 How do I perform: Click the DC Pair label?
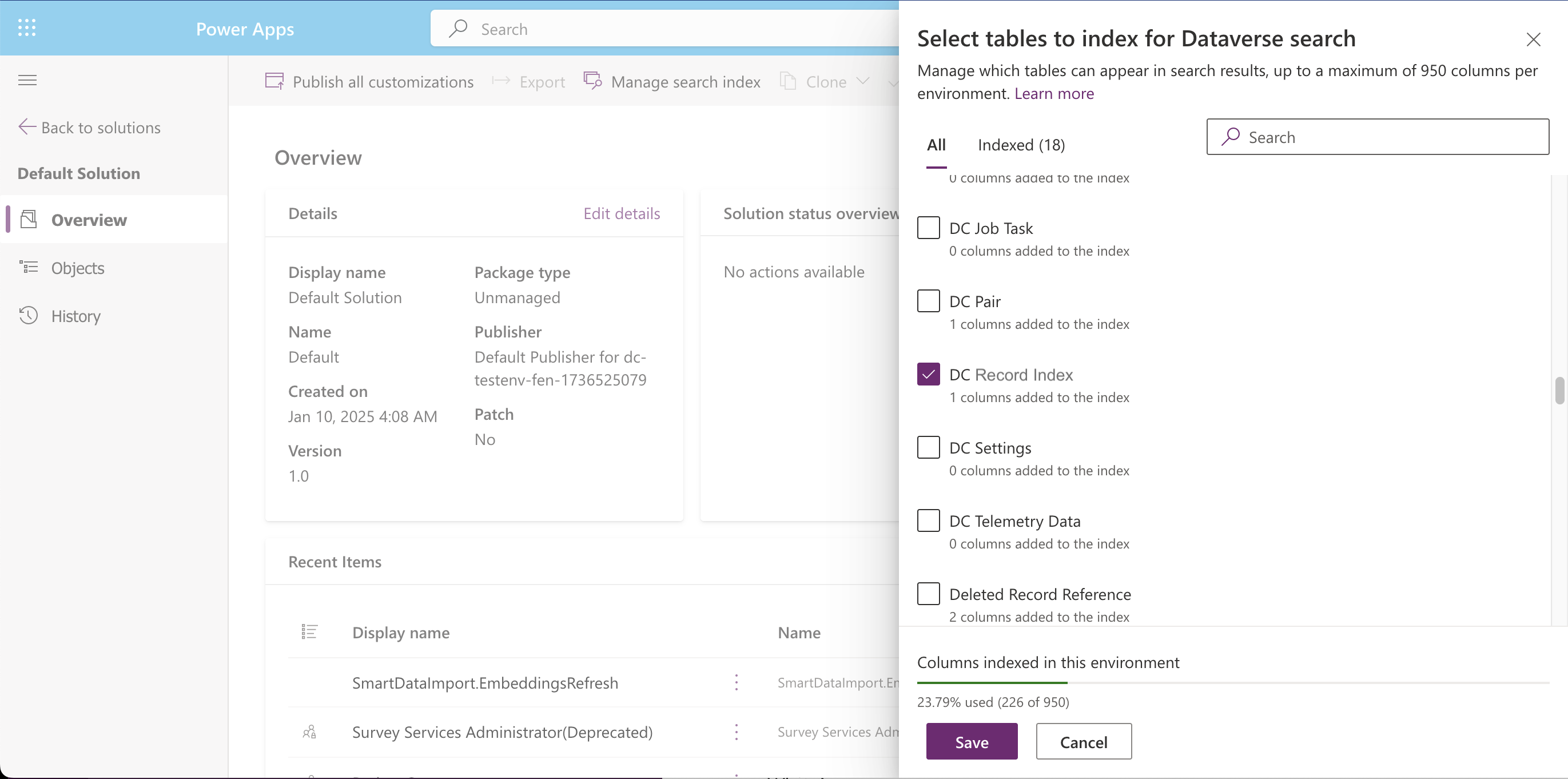[x=974, y=301]
